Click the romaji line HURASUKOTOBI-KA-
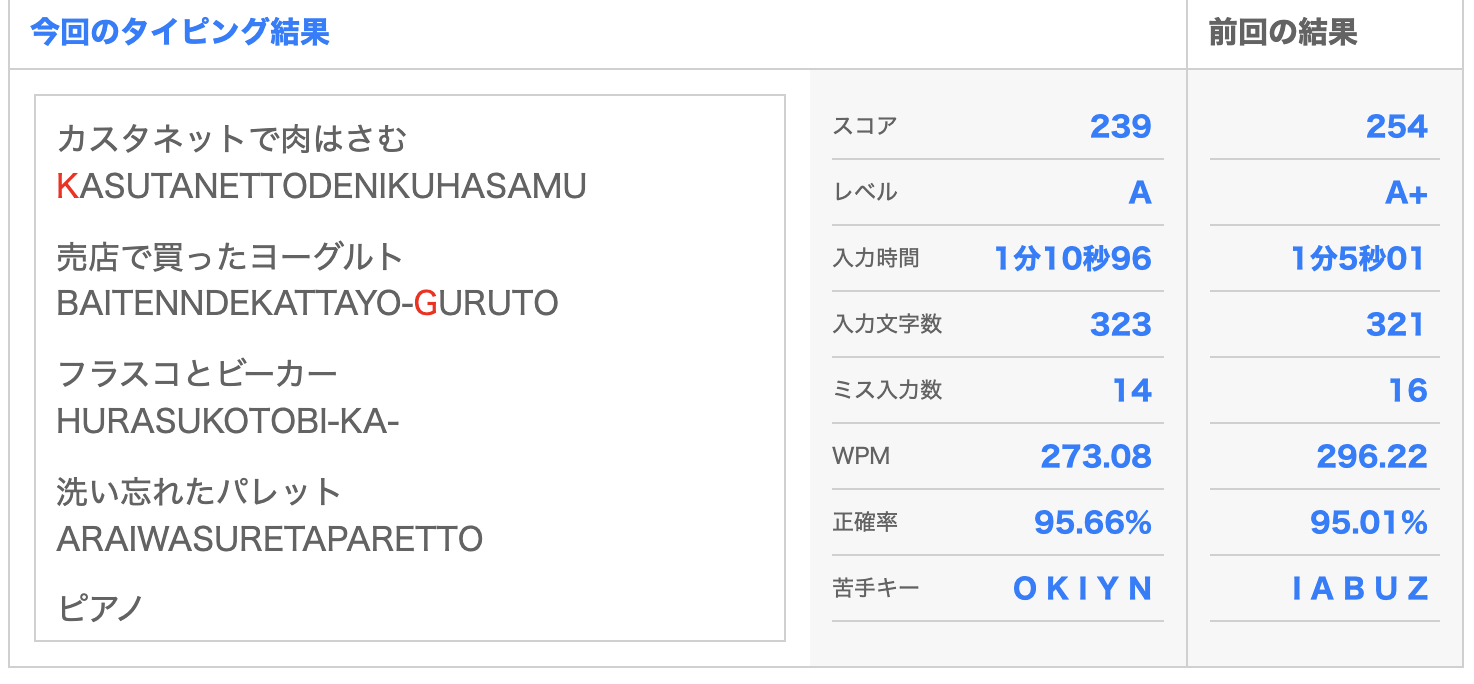The height and width of the screenshot is (684, 1474). coord(228,422)
